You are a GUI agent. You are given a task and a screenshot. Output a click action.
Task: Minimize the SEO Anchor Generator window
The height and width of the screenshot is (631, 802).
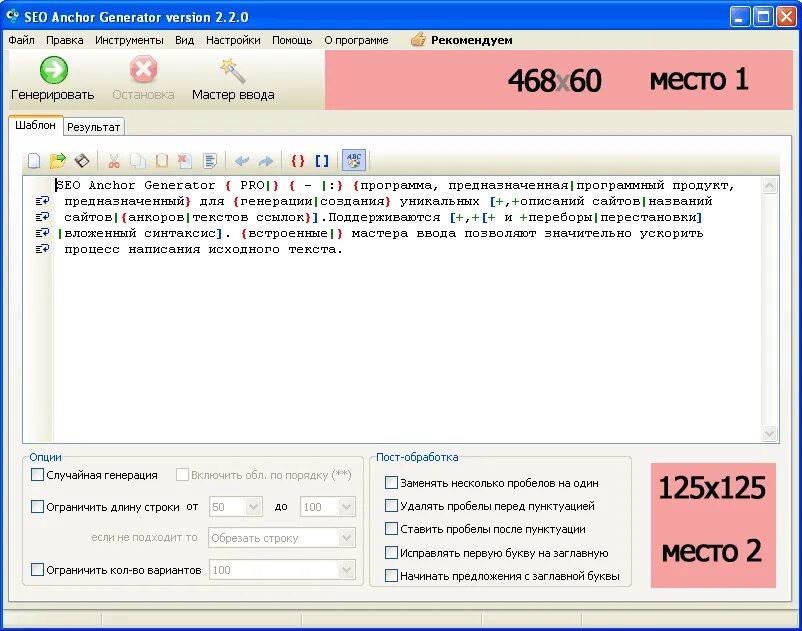(739, 17)
